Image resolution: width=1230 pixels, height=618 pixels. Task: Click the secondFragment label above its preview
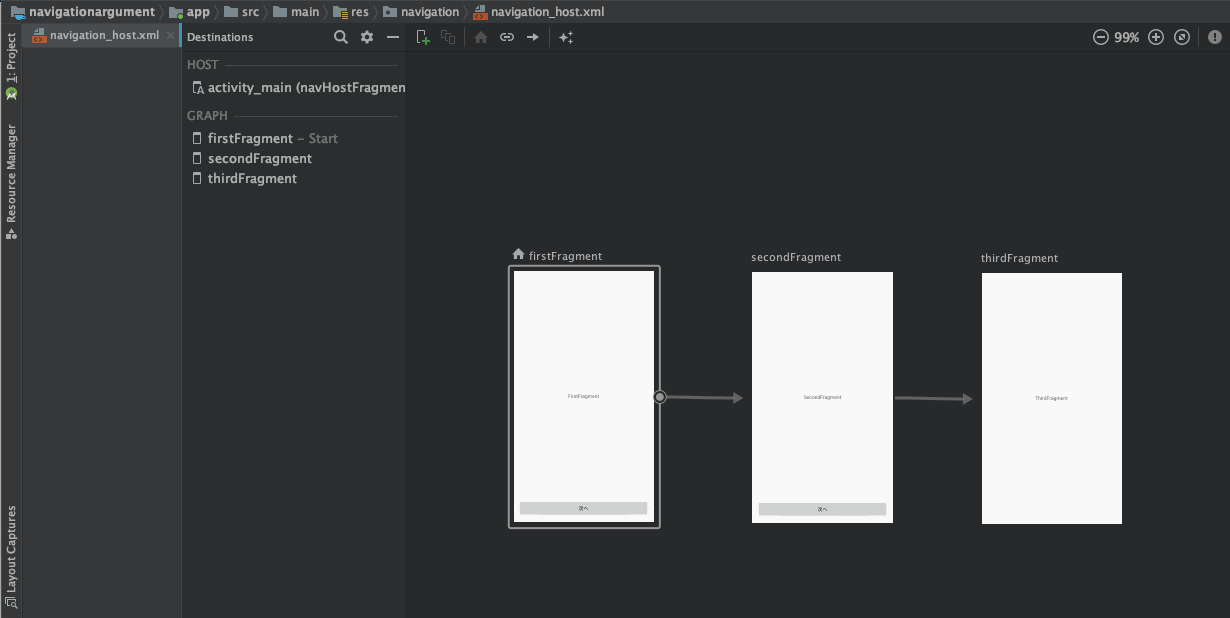point(796,257)
